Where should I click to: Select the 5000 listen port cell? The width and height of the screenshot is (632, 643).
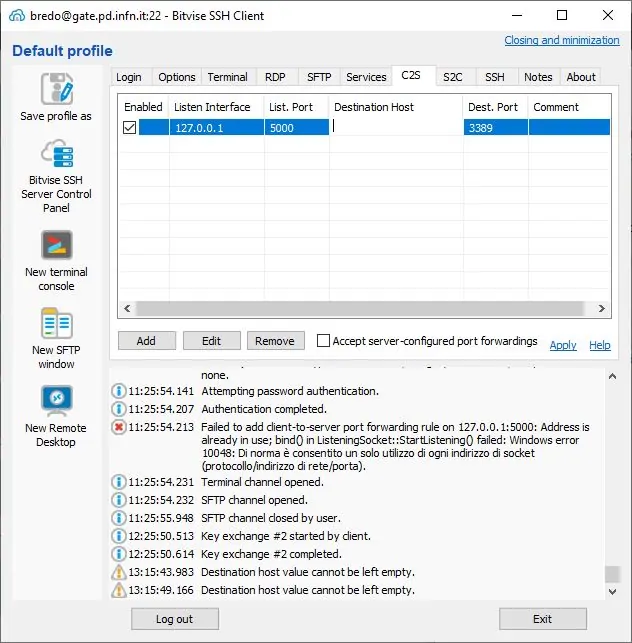tap(297, 128)
